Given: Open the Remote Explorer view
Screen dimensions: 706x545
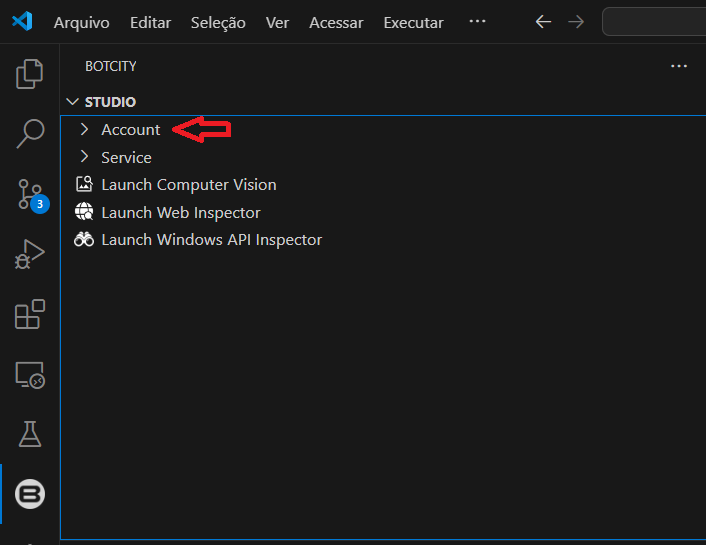Looking at the screenshot, I should pyautogui.click(x=30, y=375).
